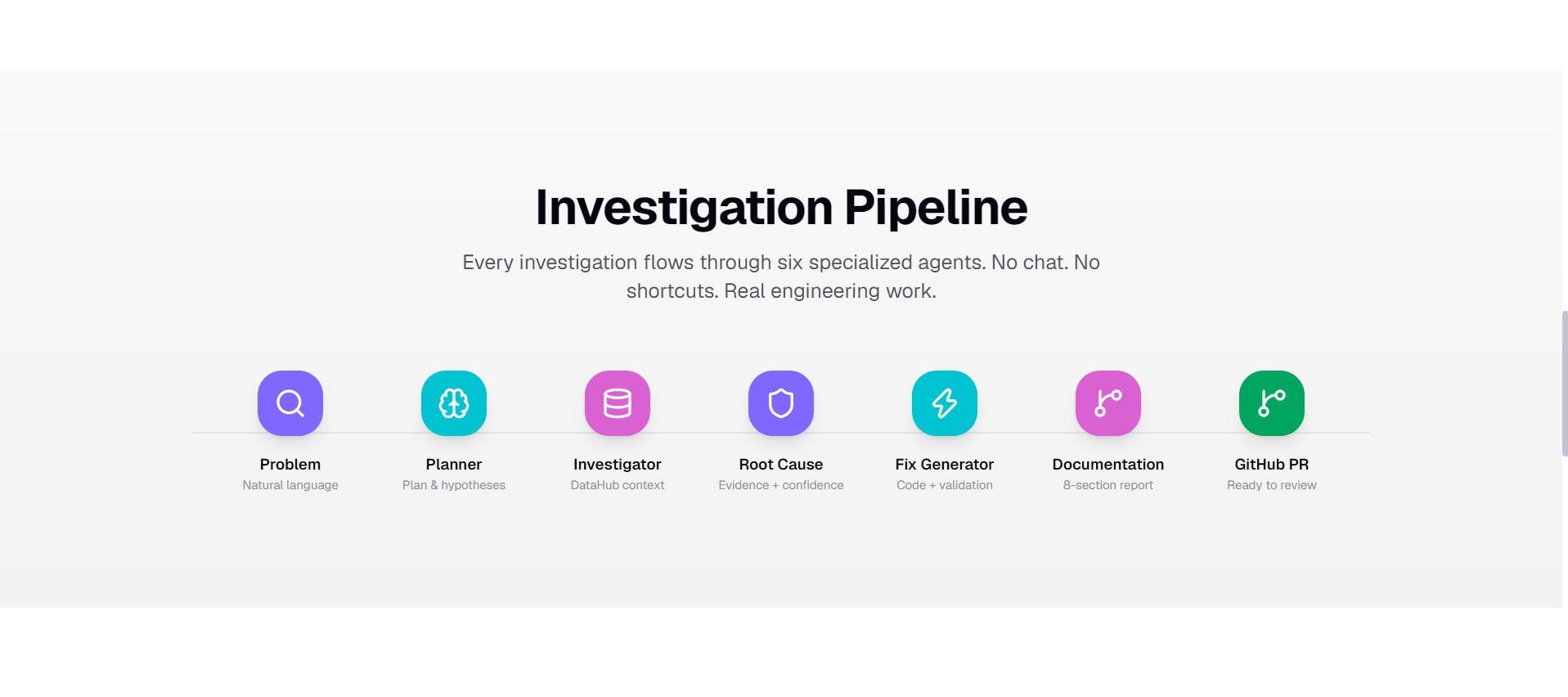Click the Investigator heading text

pyautogui.click(x=618, y=465)
